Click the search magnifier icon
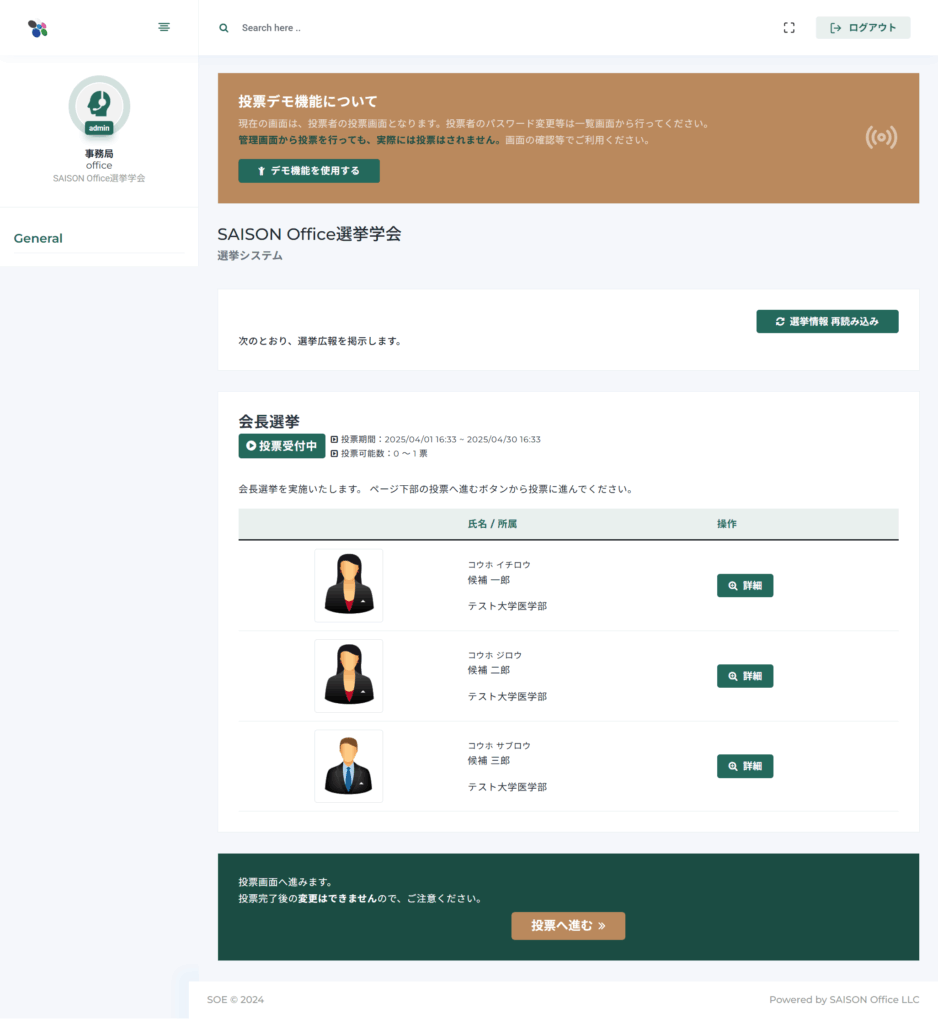Screen dimensions: 938x1024 (224, 28)
